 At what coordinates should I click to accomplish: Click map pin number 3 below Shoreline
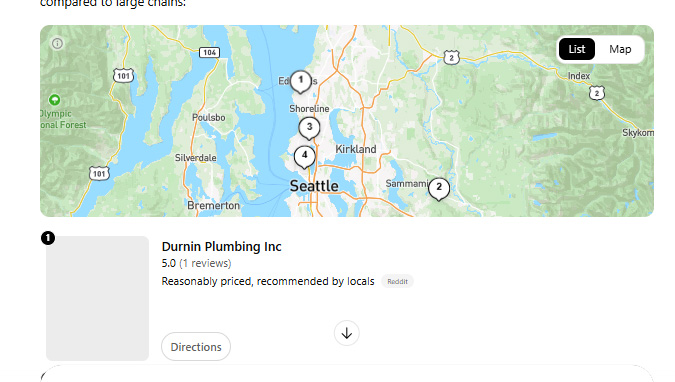(309, 128)
